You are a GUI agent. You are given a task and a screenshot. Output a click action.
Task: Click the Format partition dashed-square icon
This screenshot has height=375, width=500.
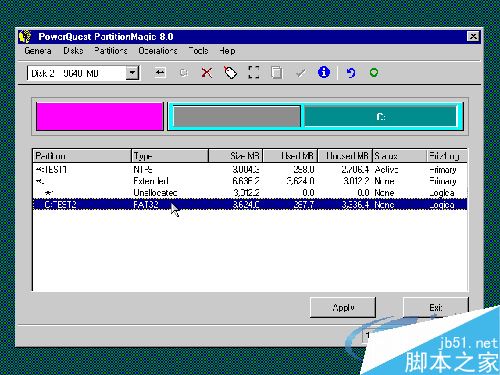coord(254,72)
